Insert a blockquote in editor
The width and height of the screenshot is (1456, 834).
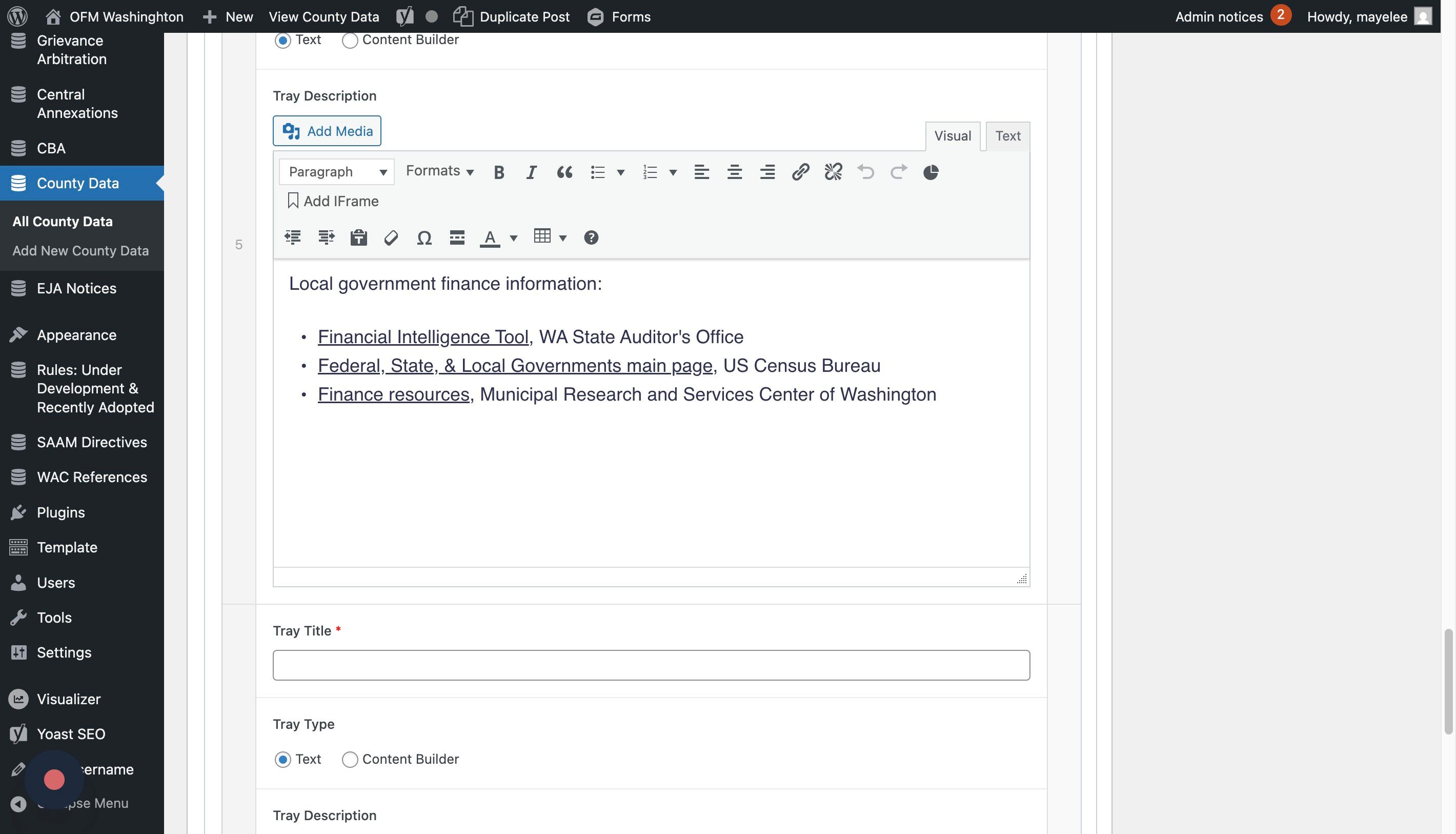point(564,172)
